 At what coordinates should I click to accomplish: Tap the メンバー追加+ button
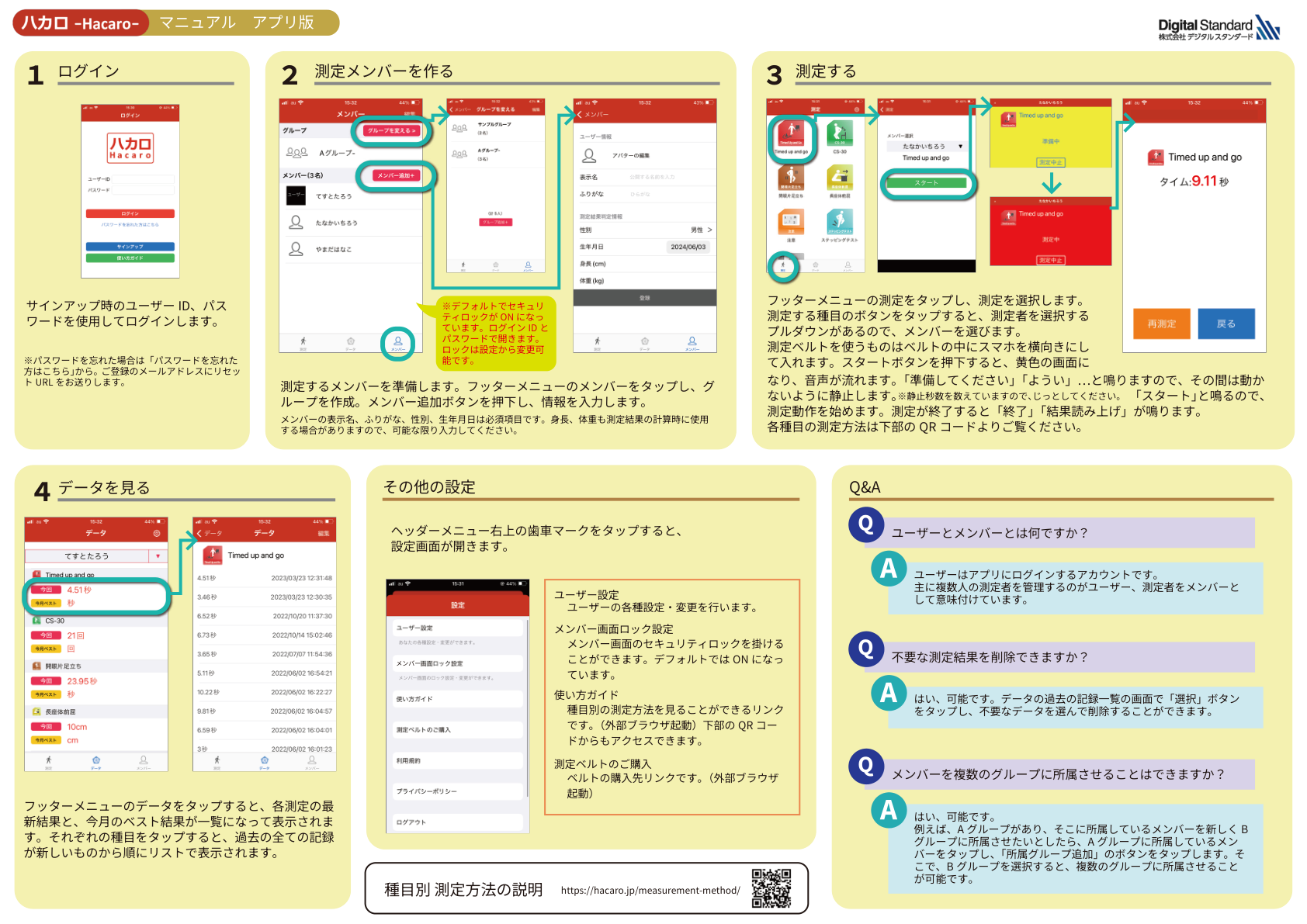(x=396, y=175)
